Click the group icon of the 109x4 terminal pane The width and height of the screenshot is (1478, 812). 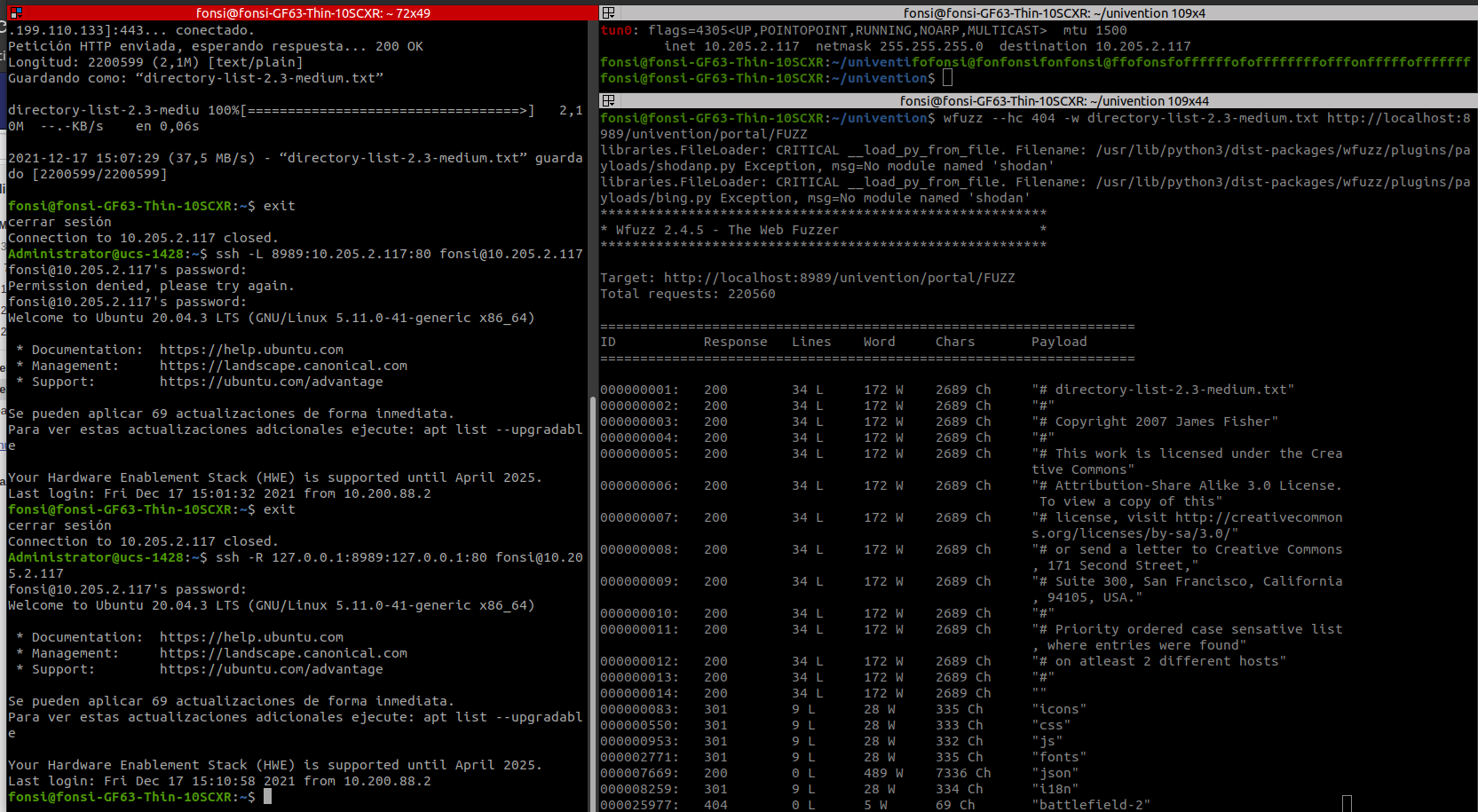pos(609,12)
